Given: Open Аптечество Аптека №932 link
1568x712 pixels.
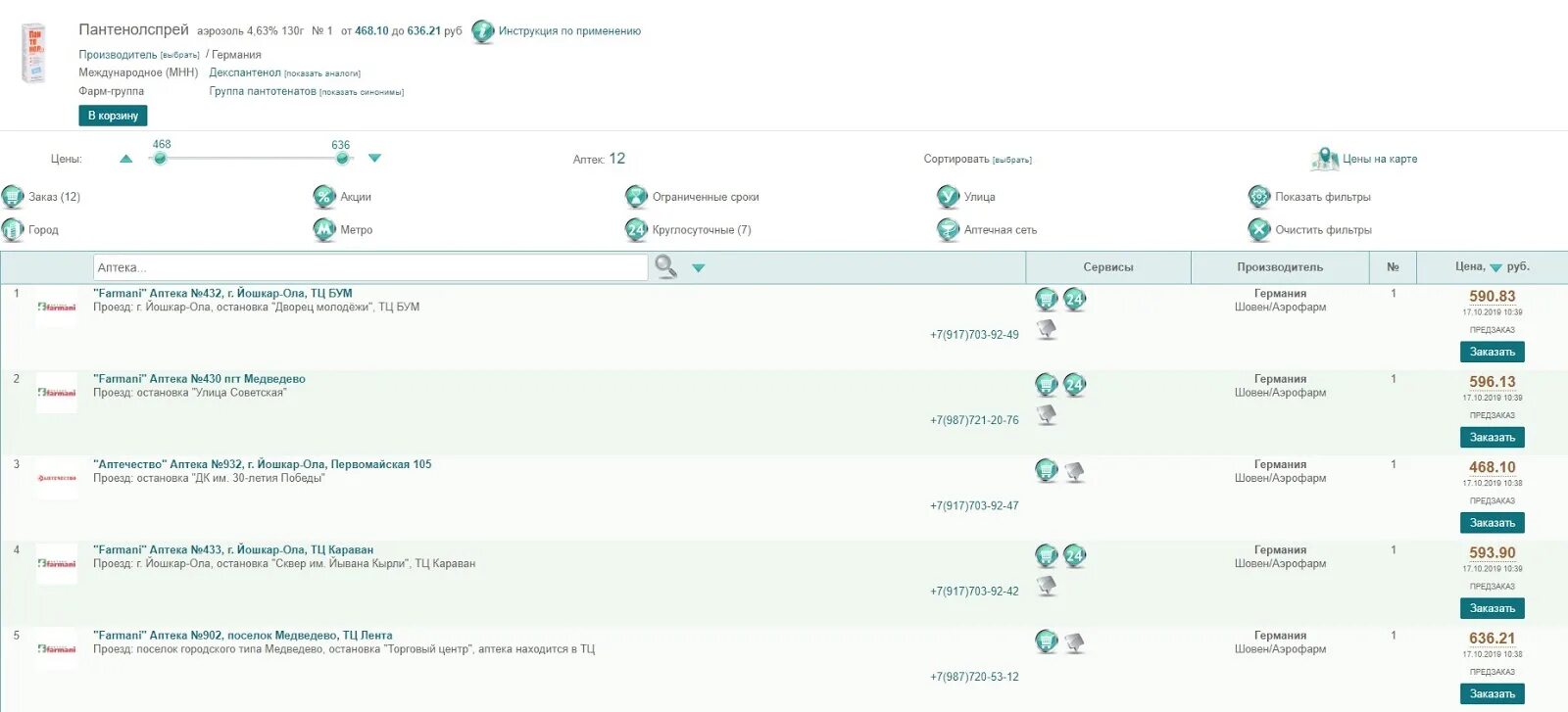Looking at the screenshot, I should click(x=262, y=464).
